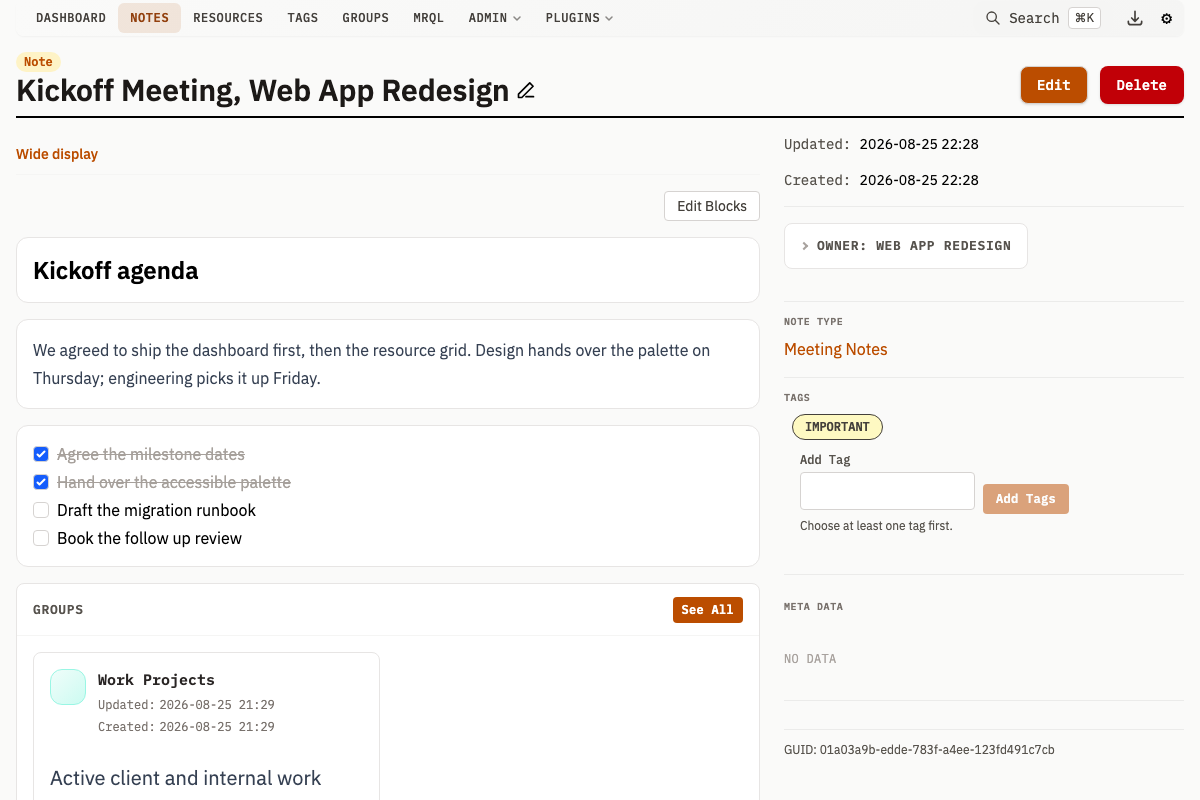This screenshot has width=1200, height=800.
Task: Go to the Dashboard tab
Action: click(x=71, y=18)
